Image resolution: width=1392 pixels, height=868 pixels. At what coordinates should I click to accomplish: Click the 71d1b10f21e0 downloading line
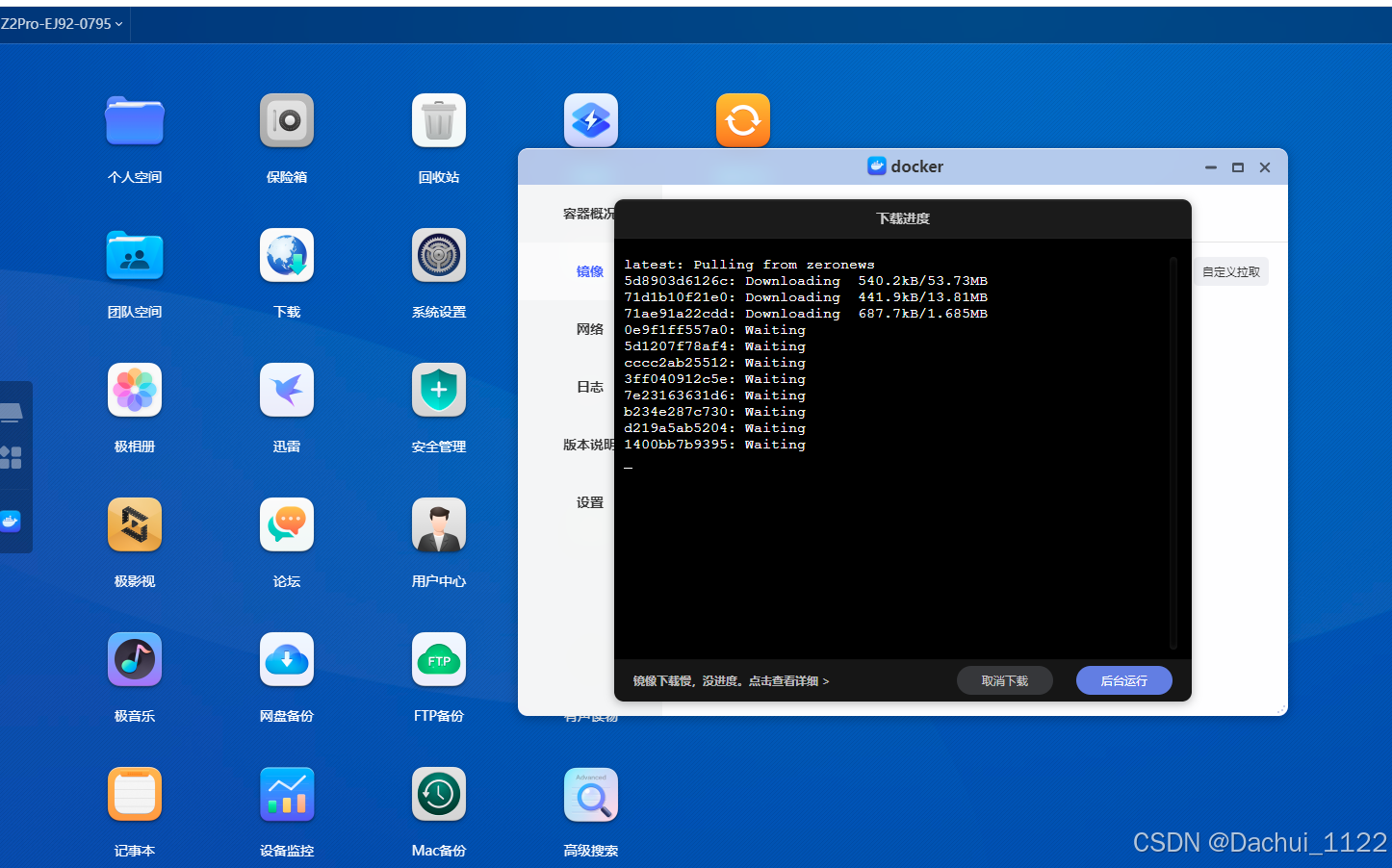[x=806, y=297]
